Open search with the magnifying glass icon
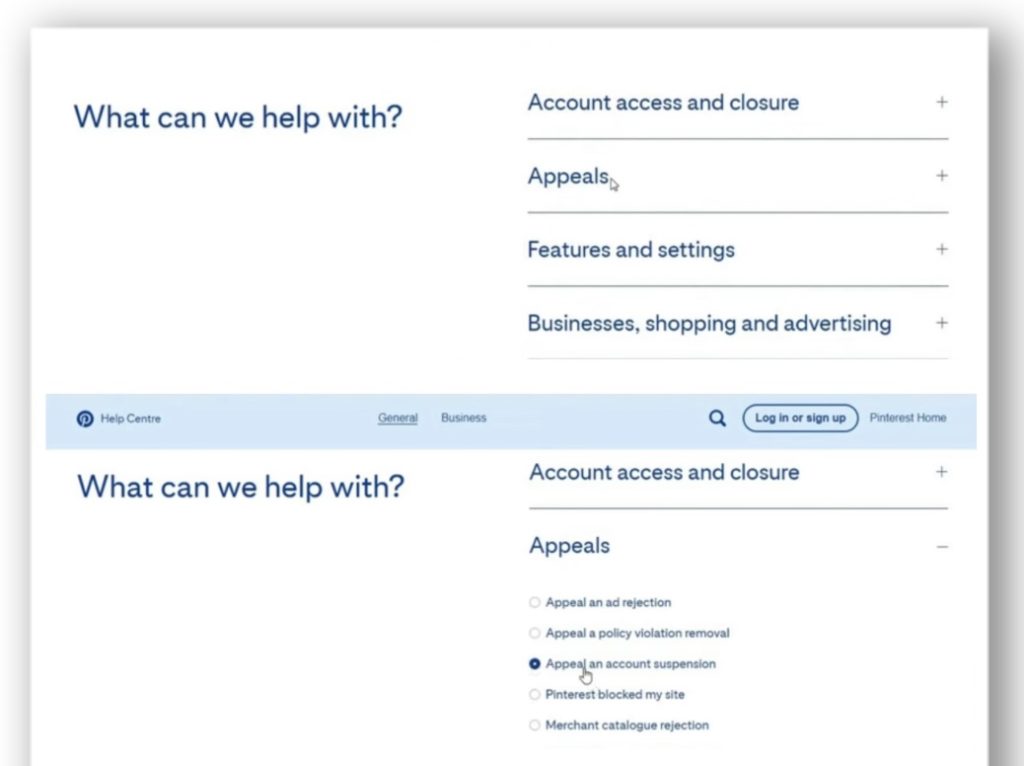Viewport: 1024px width, 766px height. click(717, 419)
